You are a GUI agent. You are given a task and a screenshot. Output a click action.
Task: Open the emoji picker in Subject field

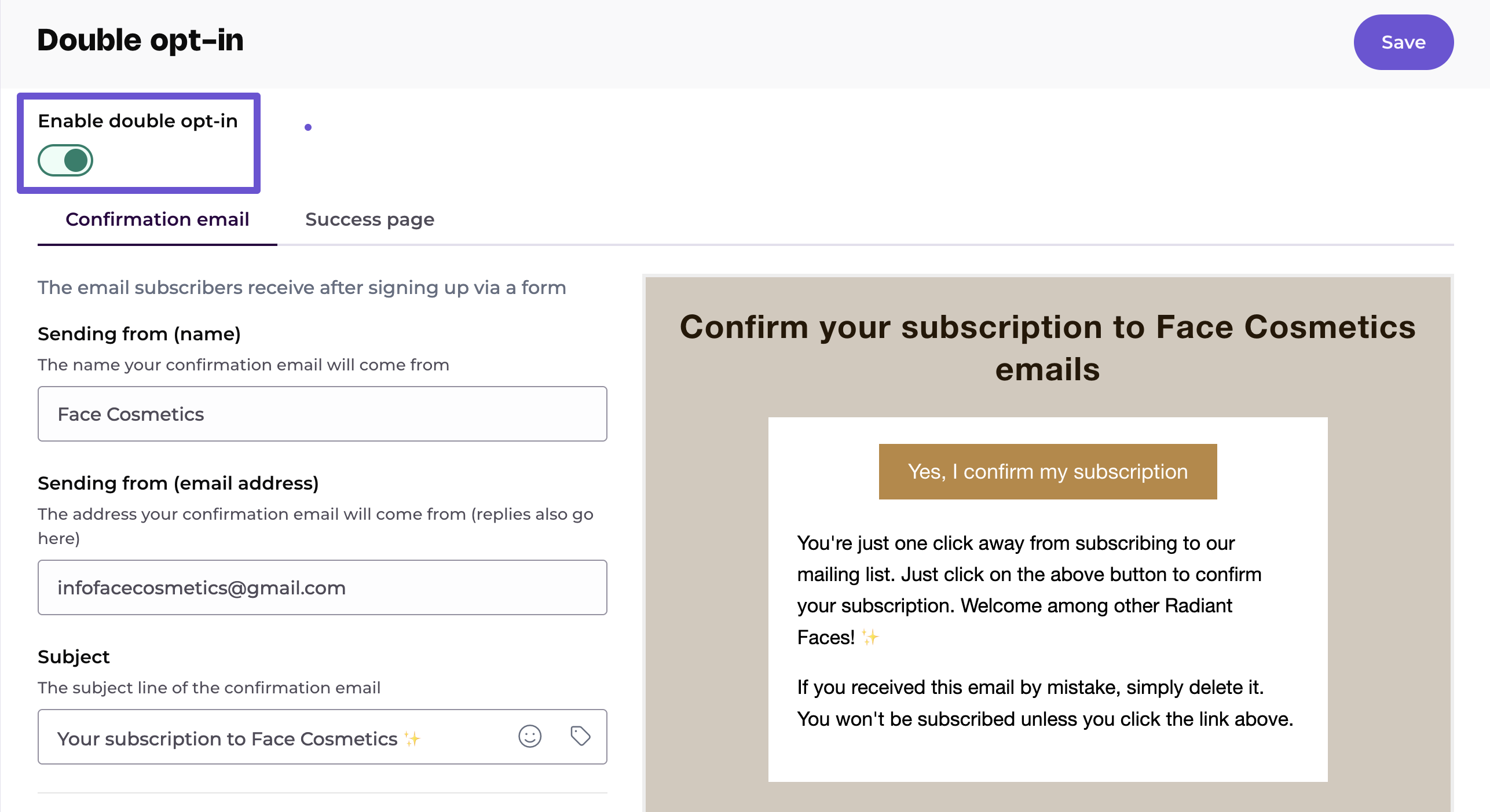(x=529, y=736)
